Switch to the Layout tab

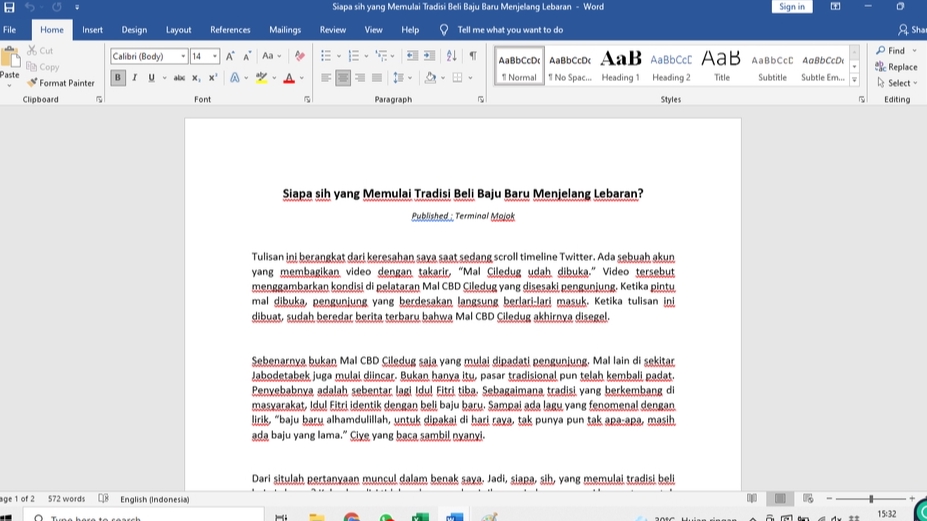pyautogui.click(x=179, y=30)
